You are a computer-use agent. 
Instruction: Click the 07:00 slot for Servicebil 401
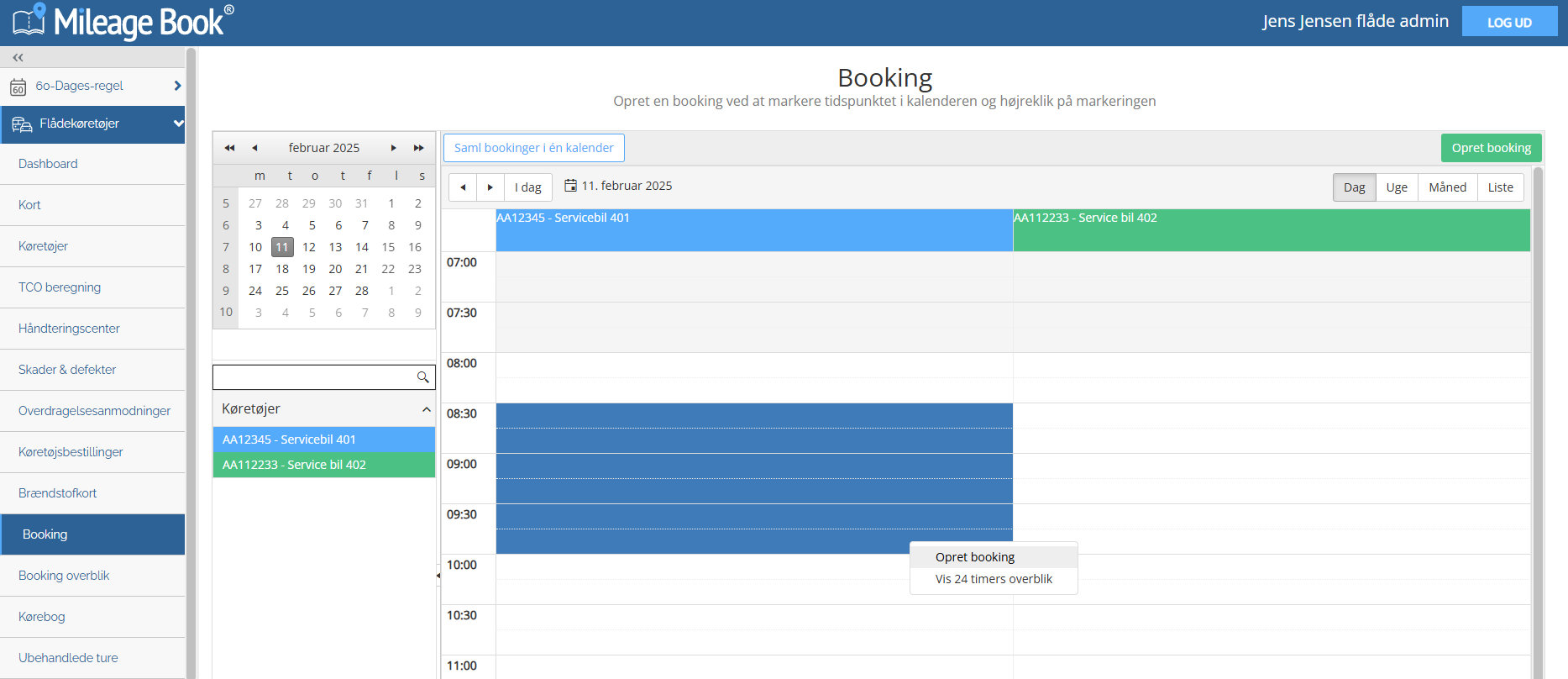coord(754,265)
